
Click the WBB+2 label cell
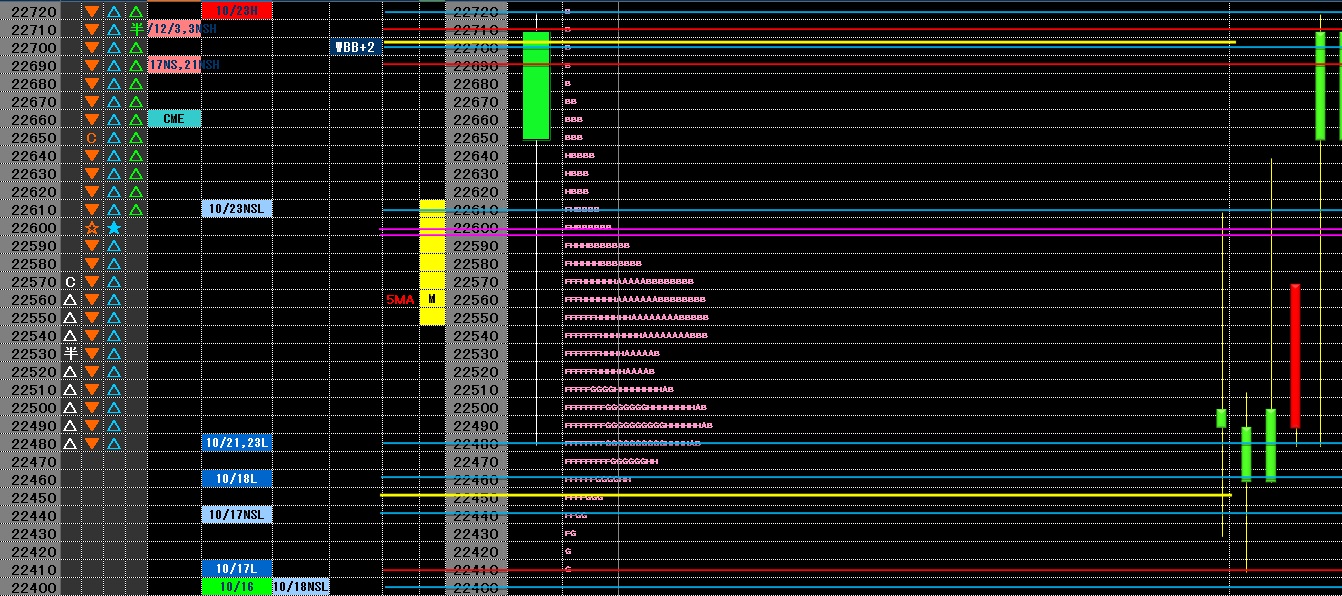pyautogui.click(x=356, y=47)
